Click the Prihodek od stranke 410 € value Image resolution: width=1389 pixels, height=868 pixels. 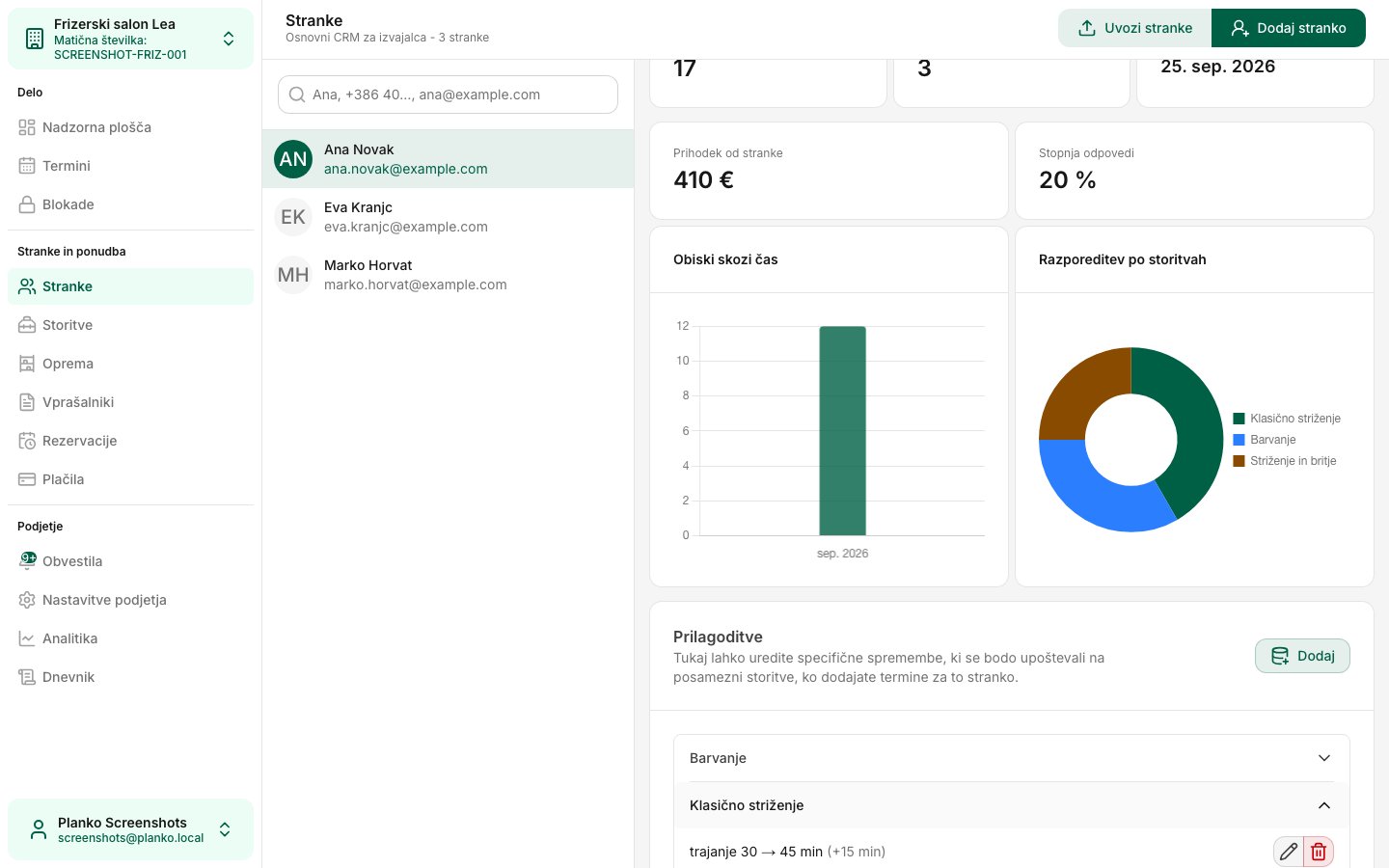tap(704, 180)
